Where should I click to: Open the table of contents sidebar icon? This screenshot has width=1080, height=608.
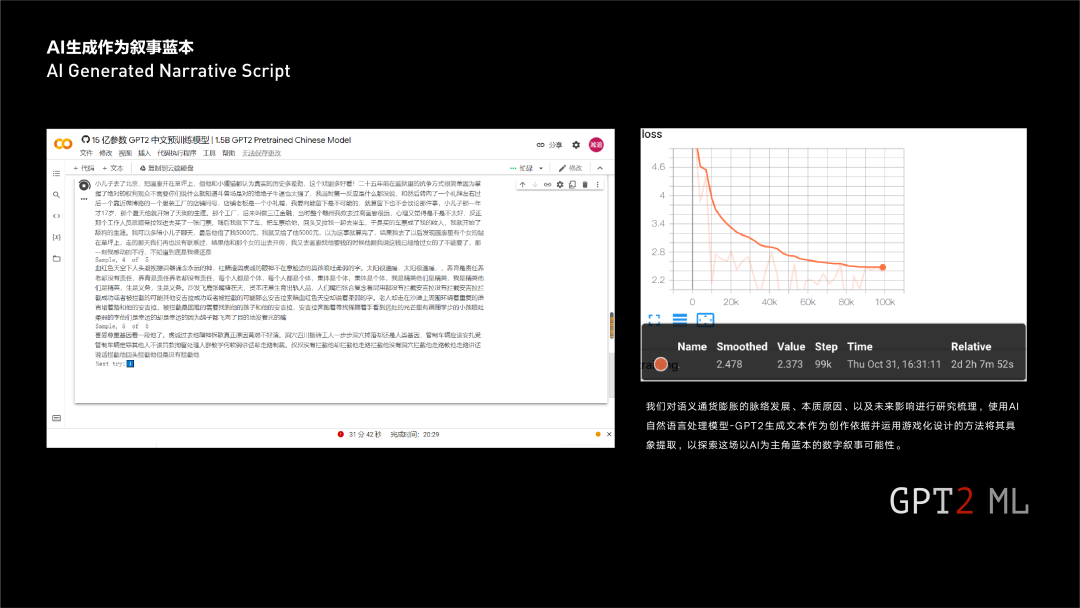click(56, 174)
